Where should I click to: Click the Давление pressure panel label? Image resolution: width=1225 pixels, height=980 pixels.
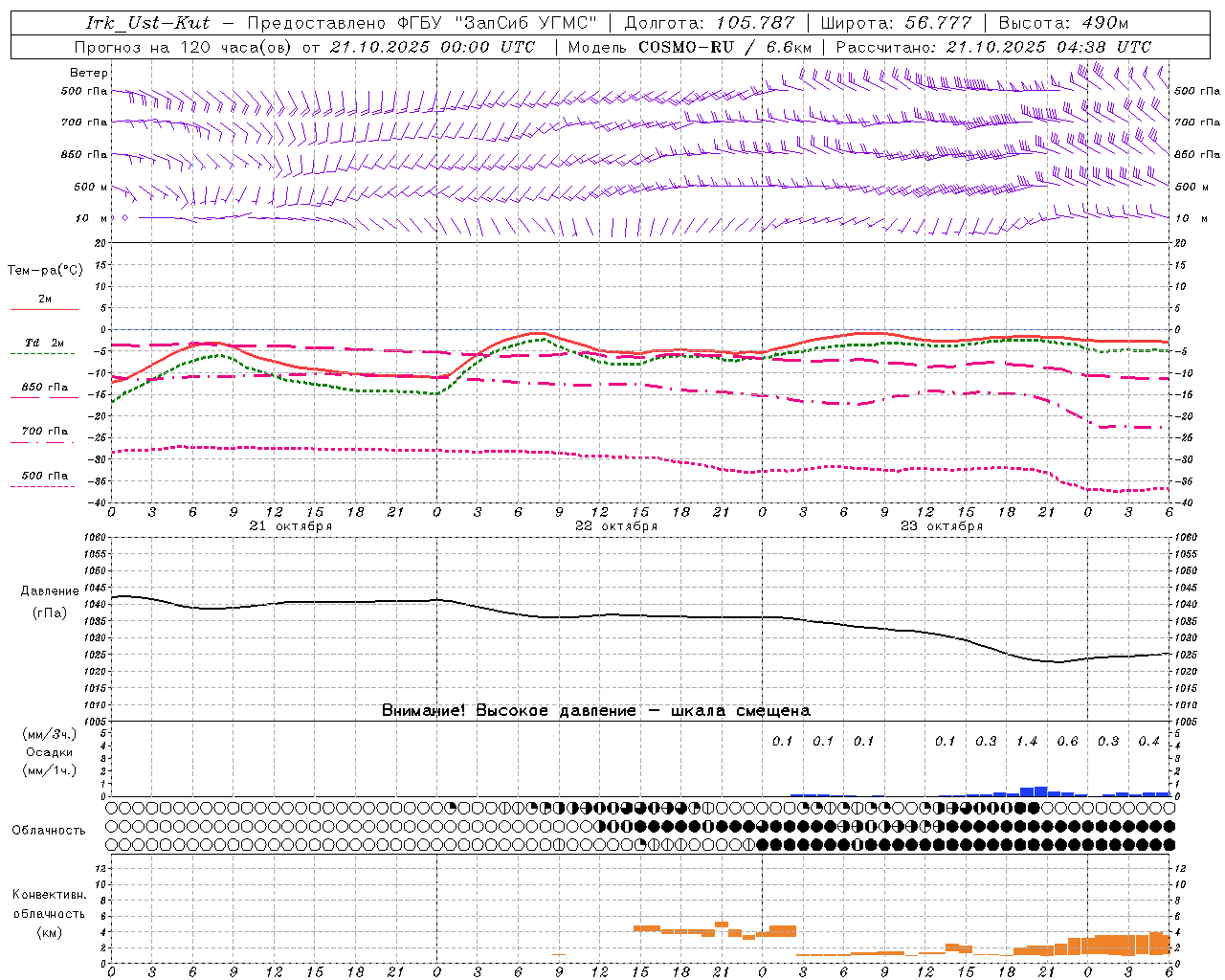pos(50,591)
